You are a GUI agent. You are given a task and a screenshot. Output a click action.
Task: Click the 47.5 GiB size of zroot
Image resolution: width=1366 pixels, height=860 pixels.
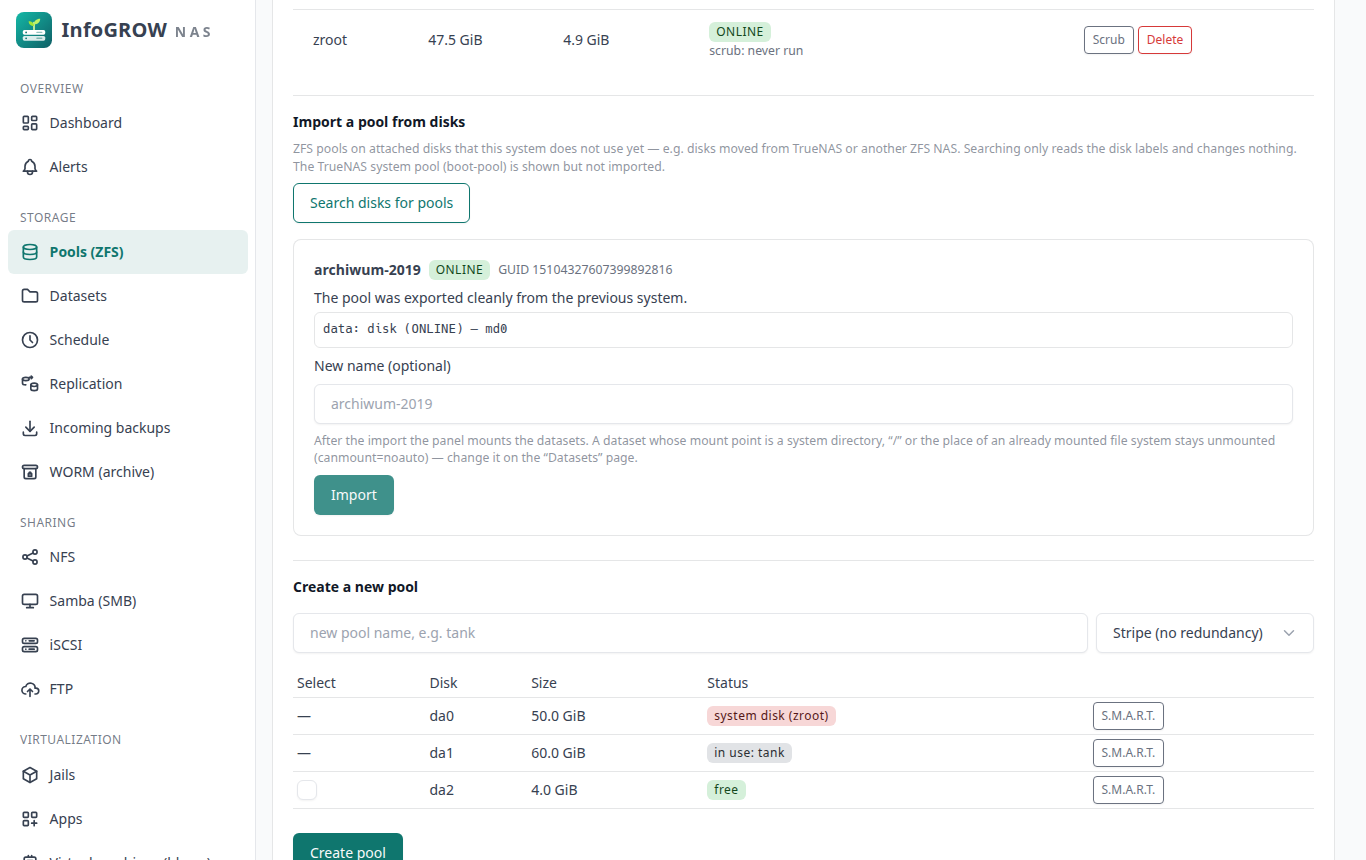point(456,40)
